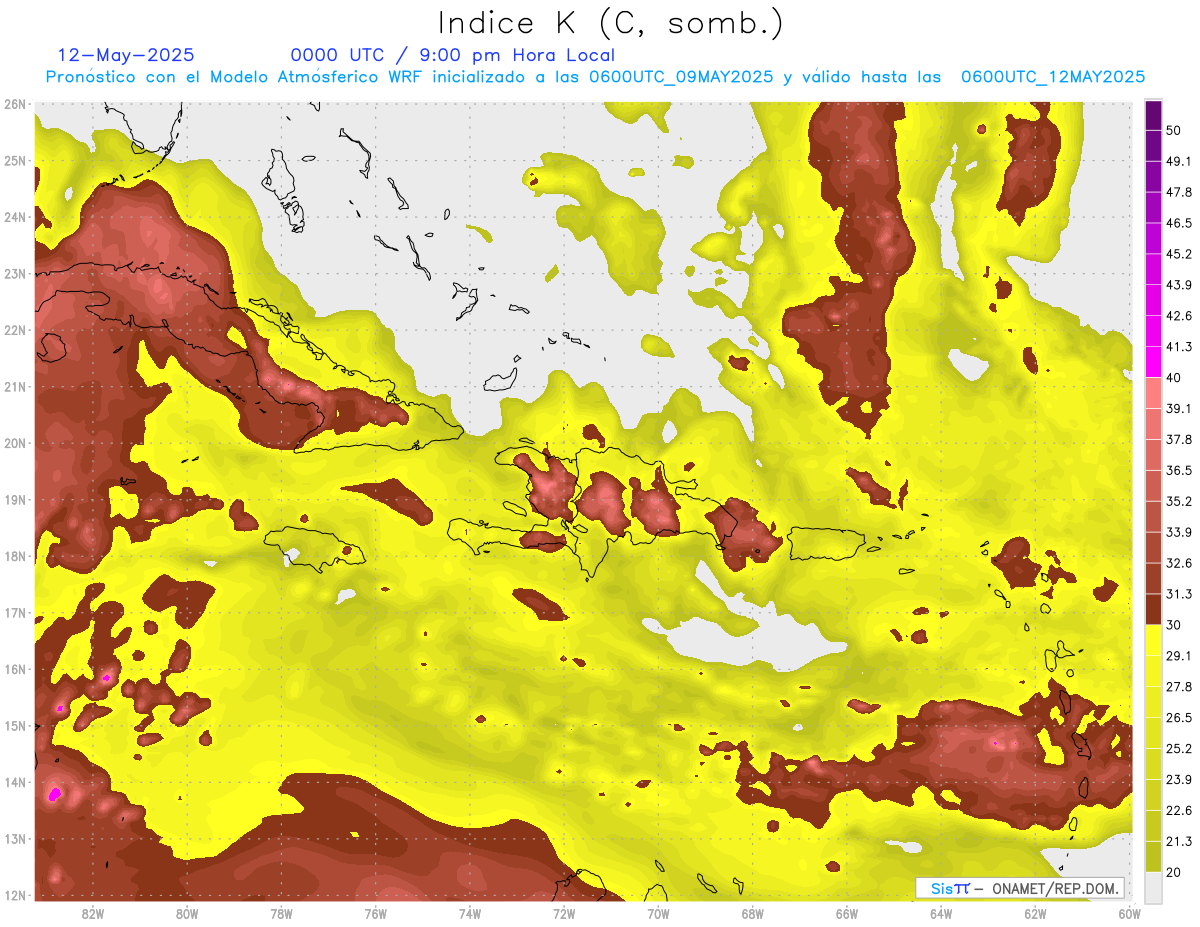Click the 74W longitude label
The width and height of the screenshot is (1200, 927).
[x=469, y=914]
